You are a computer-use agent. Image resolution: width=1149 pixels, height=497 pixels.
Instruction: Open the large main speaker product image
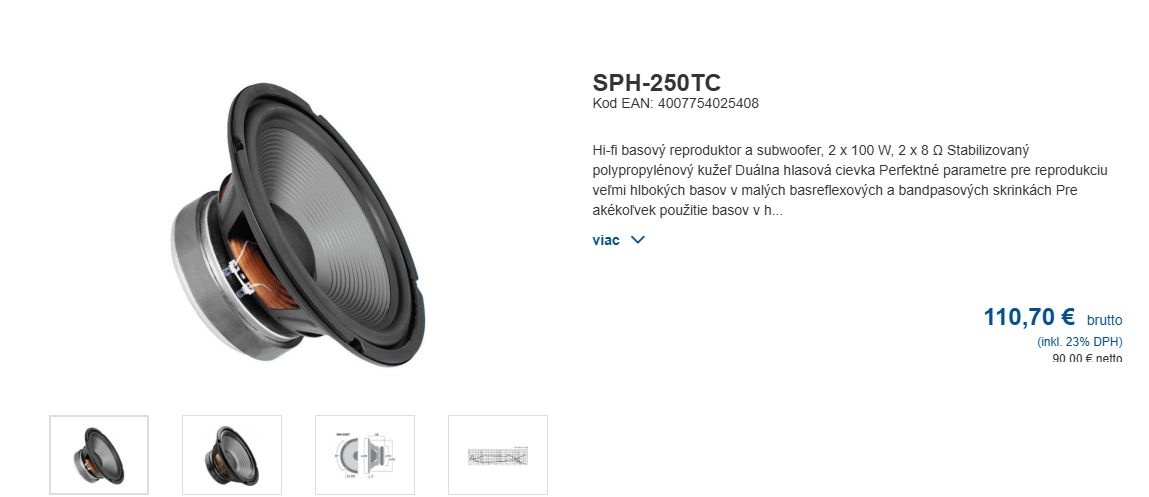pos(298,222)
